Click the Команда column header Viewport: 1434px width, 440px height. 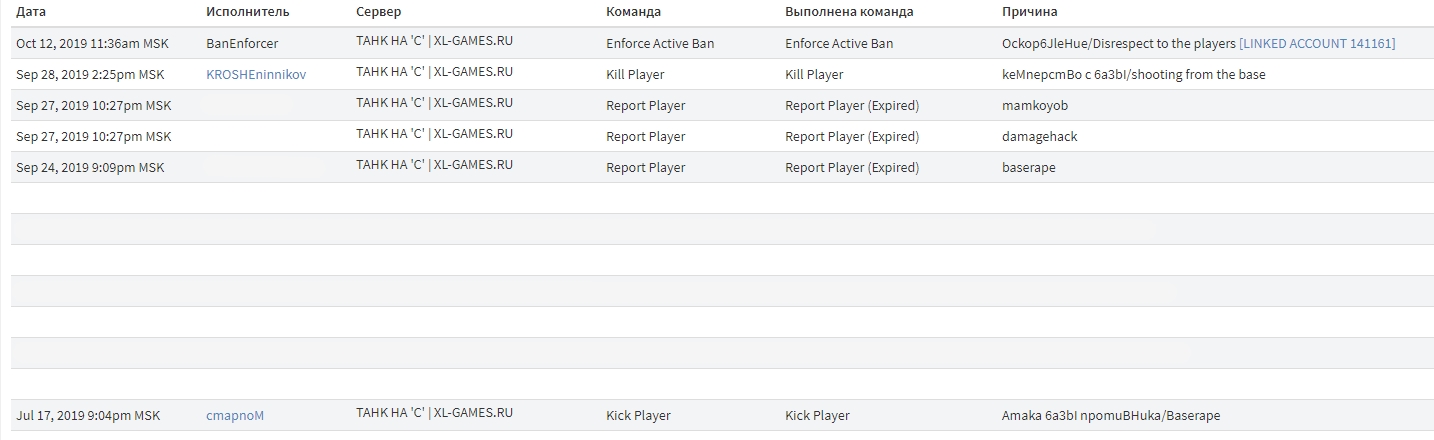tap(633, 12)
